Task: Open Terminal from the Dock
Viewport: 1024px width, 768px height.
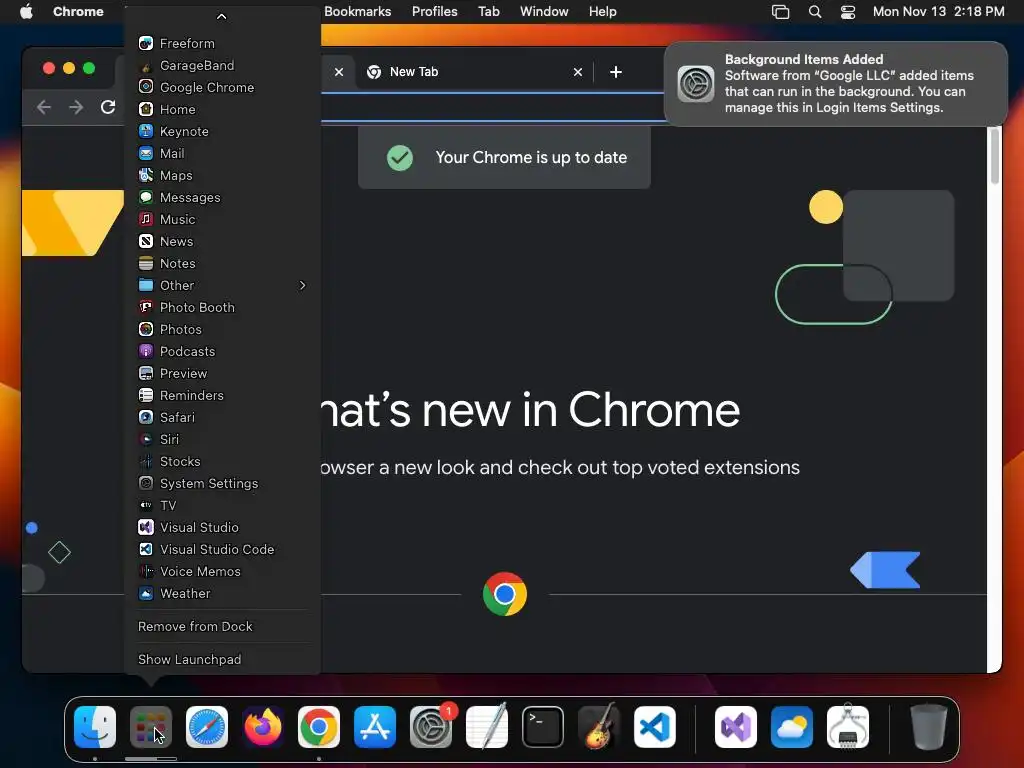Action: 543,726
